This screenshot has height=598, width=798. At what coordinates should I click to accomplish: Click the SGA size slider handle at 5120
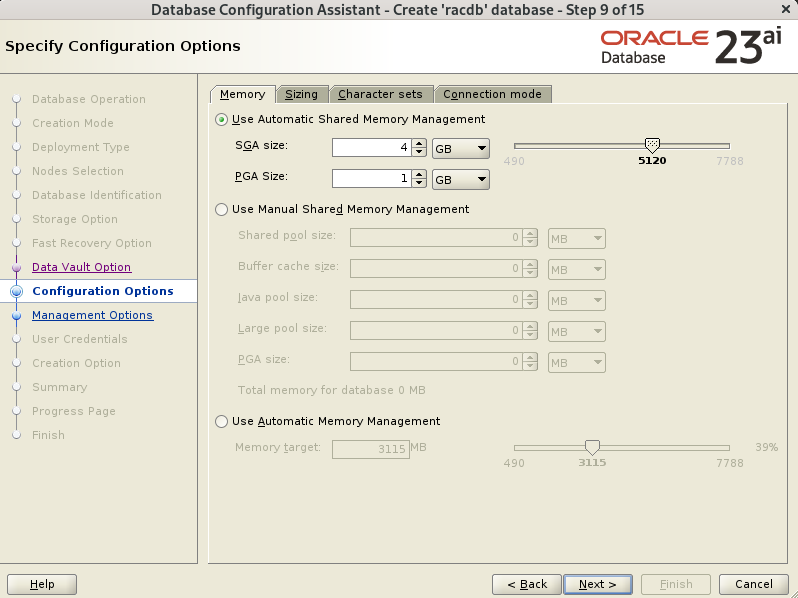(x=652, y=146)
